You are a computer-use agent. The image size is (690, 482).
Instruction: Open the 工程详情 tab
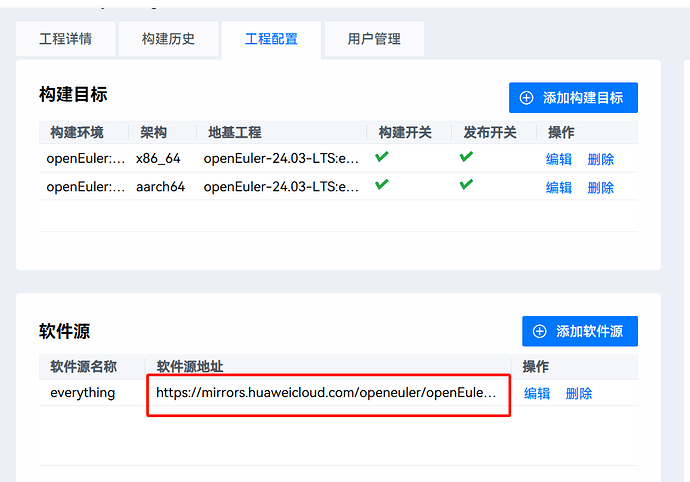pos(66,39)
